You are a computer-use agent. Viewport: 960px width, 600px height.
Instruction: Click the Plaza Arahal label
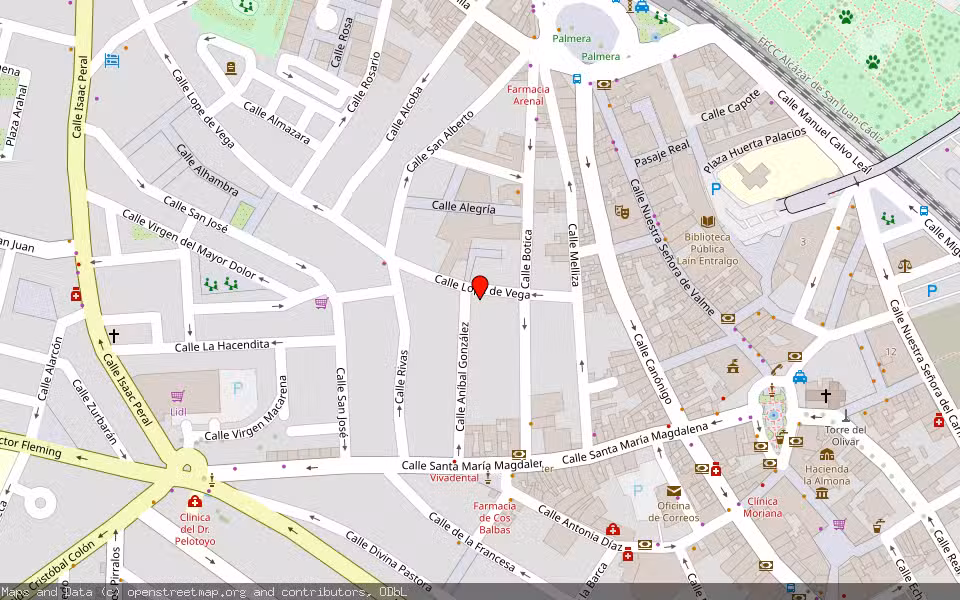click(x=17, y=115)
